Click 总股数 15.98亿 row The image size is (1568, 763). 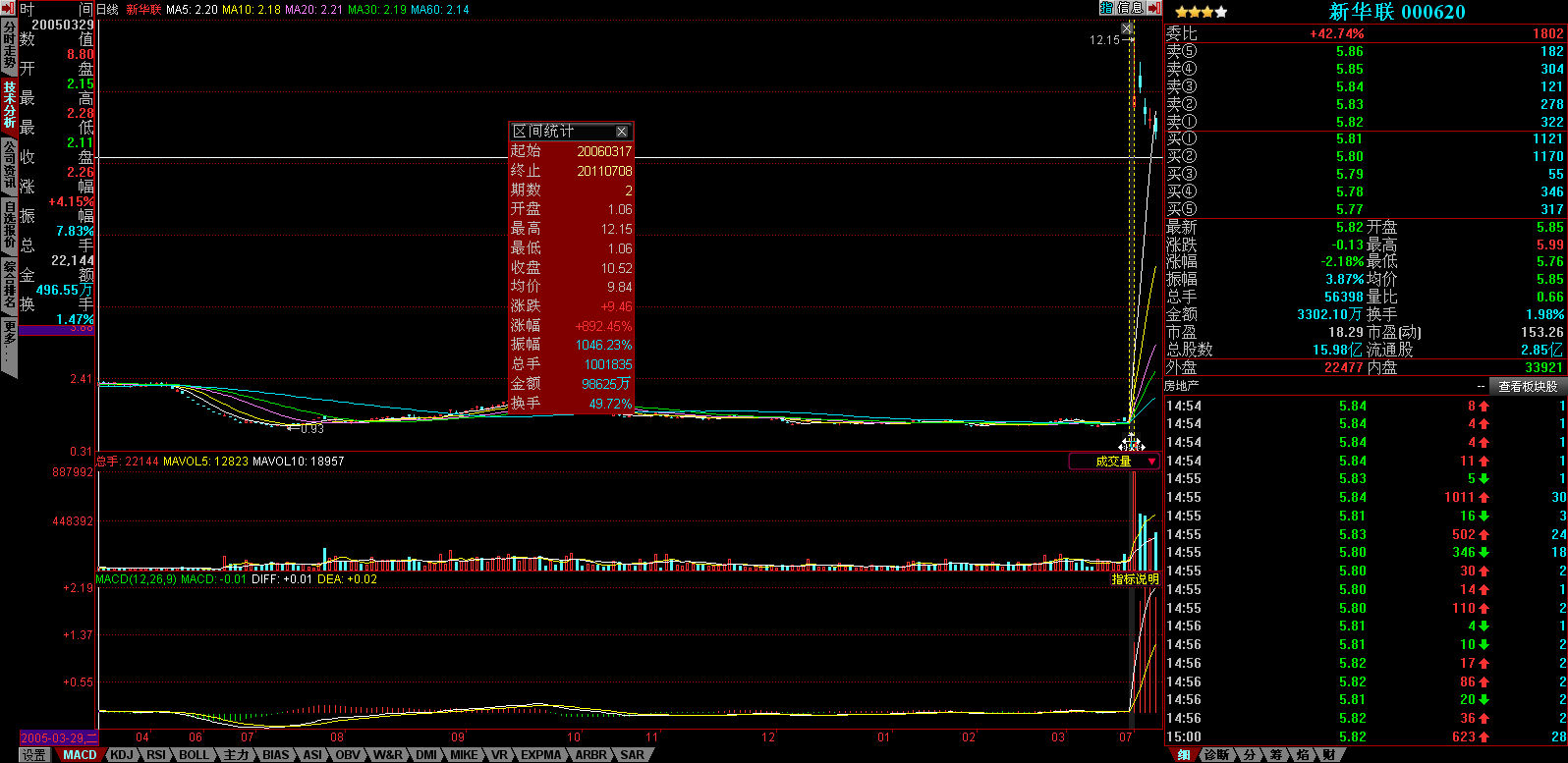pyautogui.click(x=1264, y=350)
